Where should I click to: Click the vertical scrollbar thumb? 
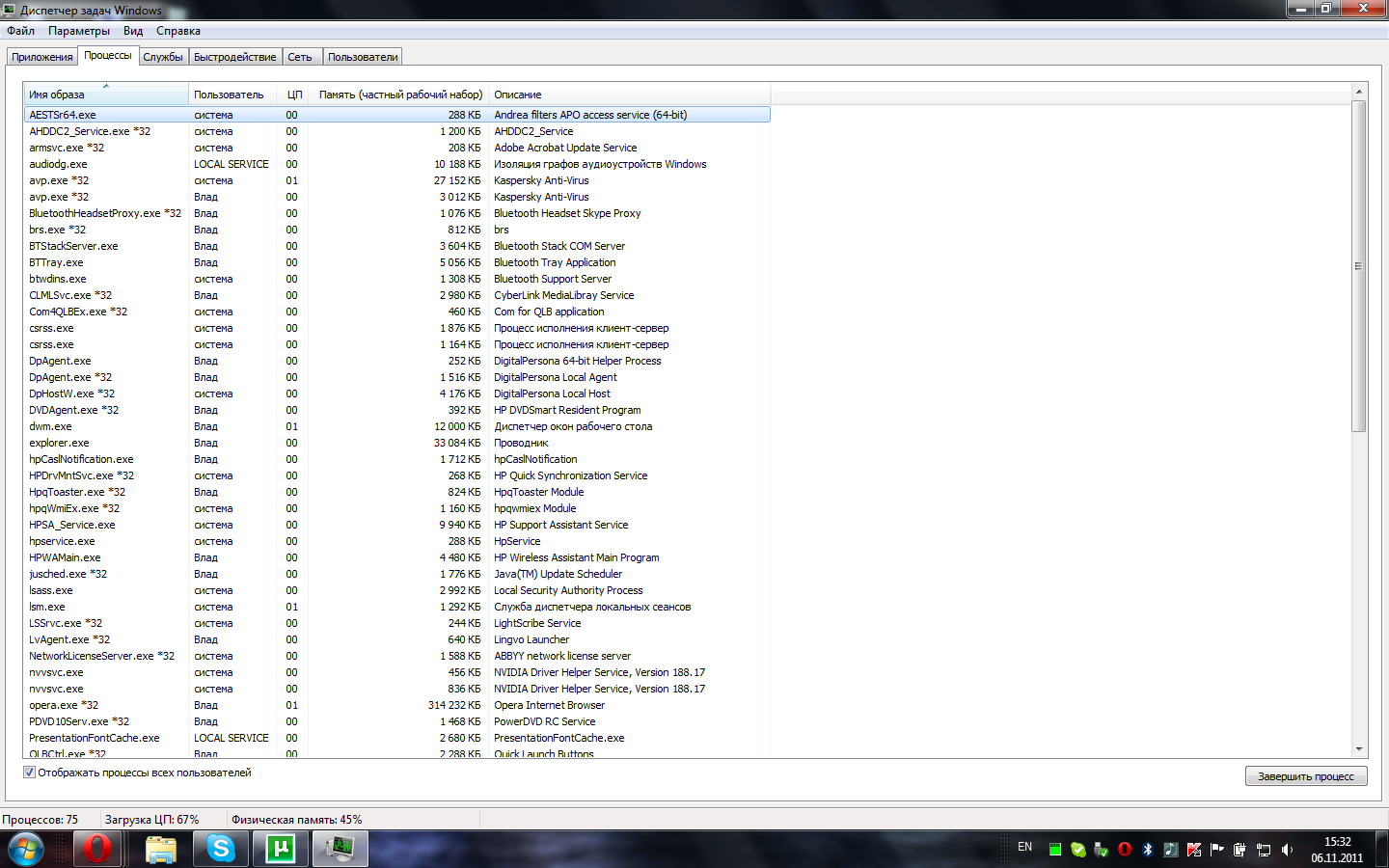[x=1359, y=266]
